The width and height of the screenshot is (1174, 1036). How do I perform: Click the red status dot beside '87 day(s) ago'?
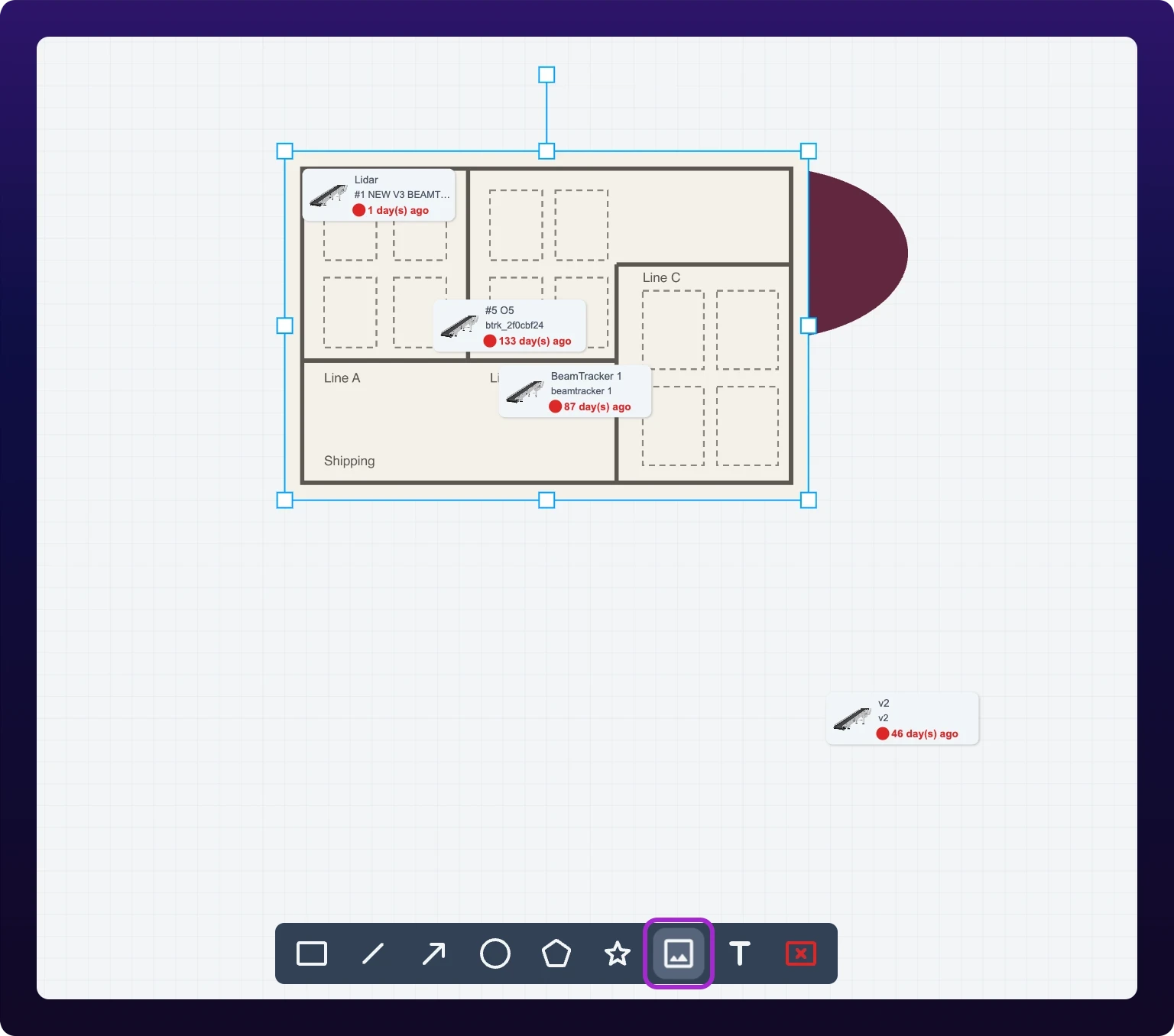(556, 406)
